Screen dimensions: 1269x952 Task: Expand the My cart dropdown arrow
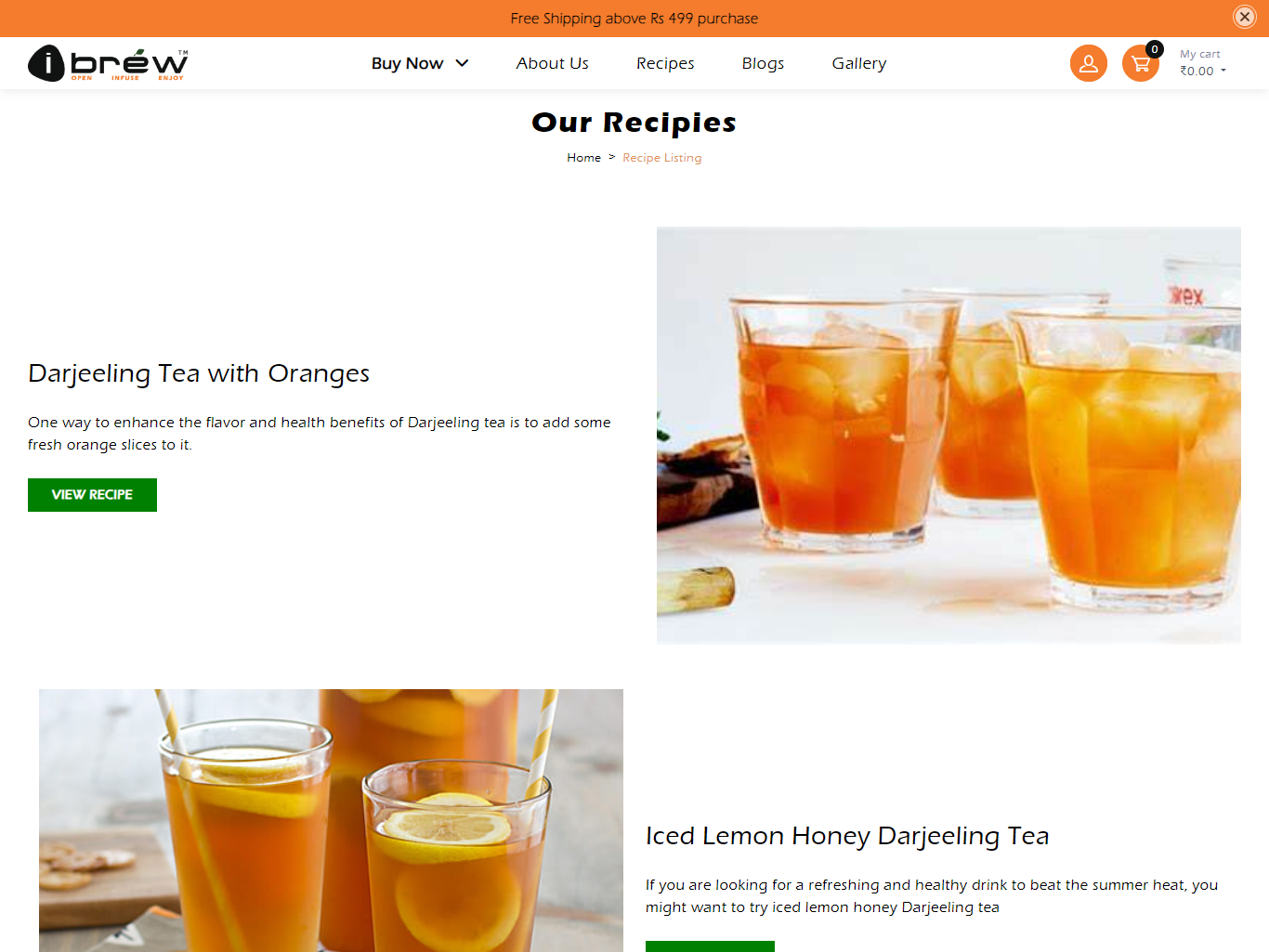click(x=1223, y=71)
